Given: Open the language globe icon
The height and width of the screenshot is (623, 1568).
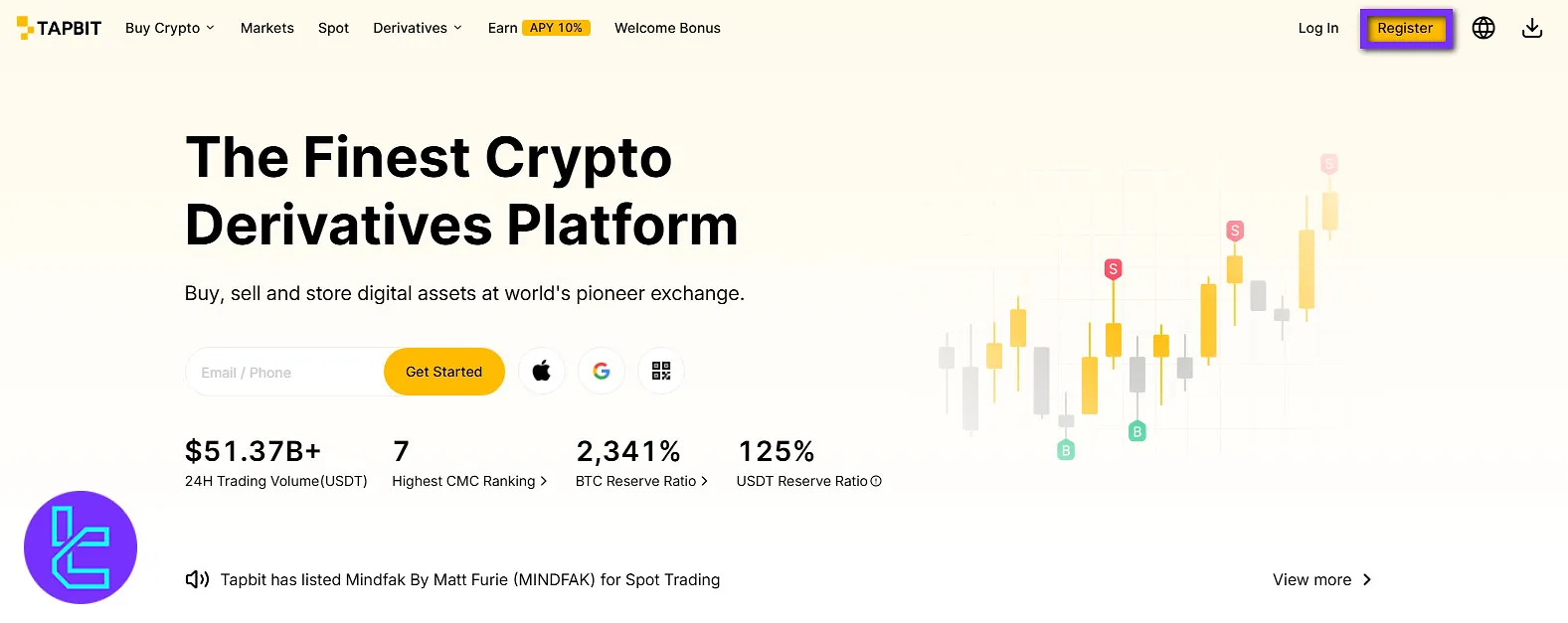Looking at the screenshot, I should click(x=1483, y=28).
